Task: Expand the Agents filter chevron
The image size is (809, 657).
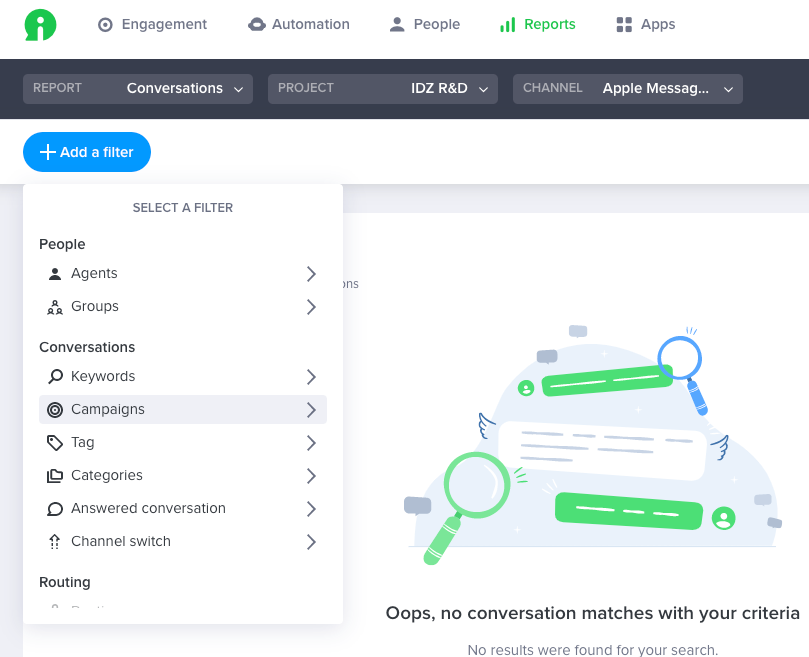Action: [311, 274]
